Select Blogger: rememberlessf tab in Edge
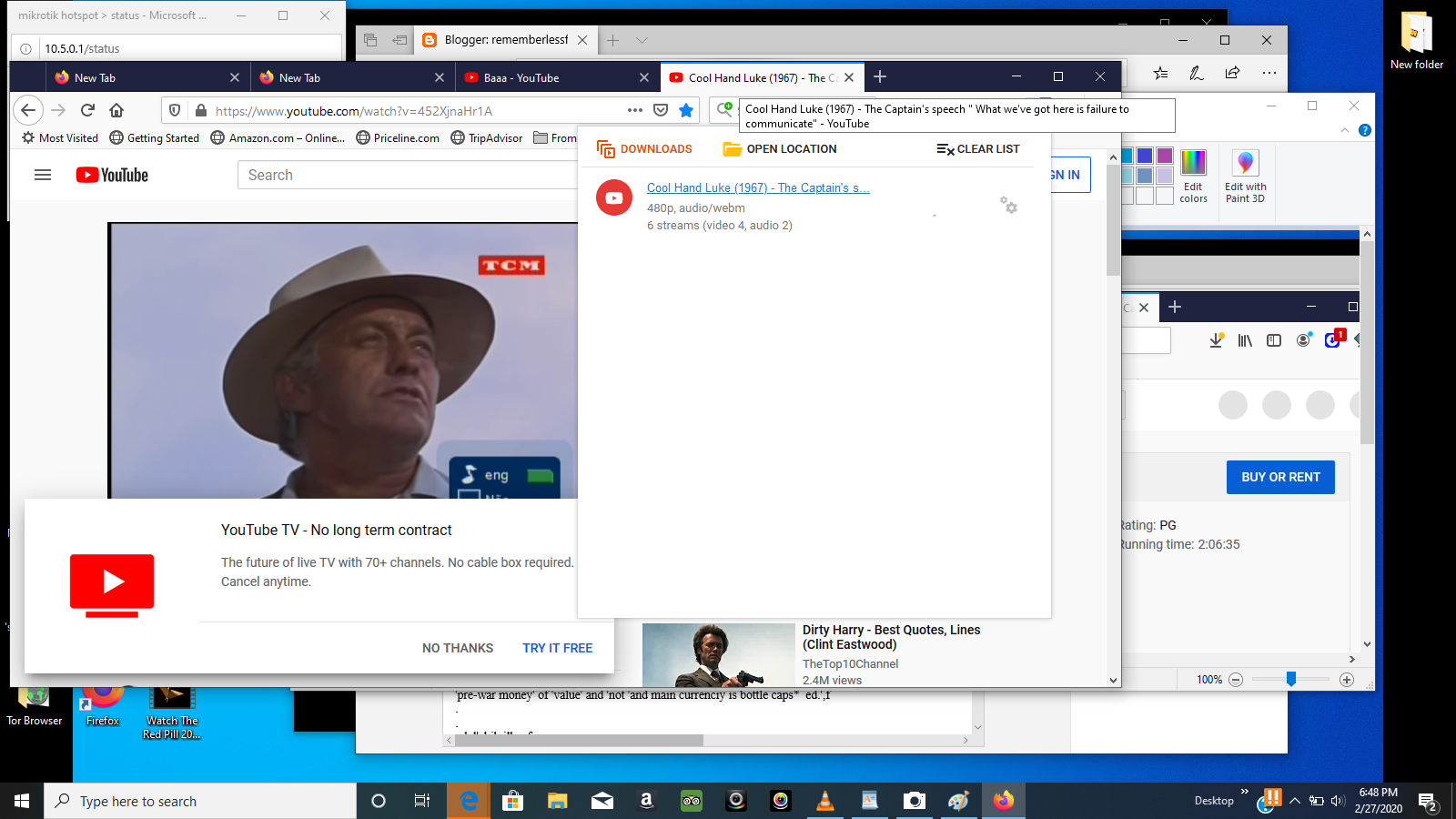The height and width of the screenshot is (819, 1456). 505,40
